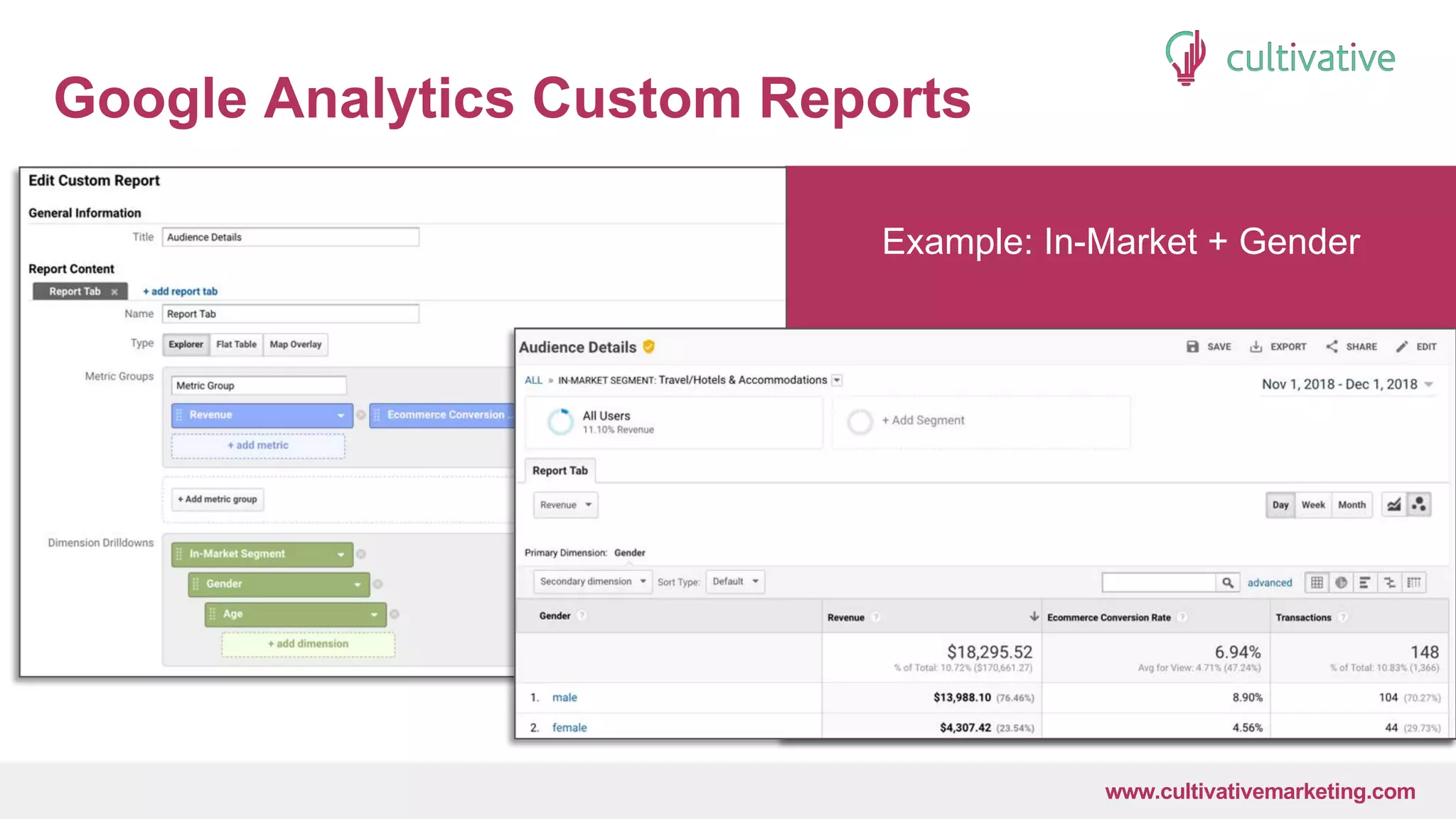Screen dimensions: 1456x819
Task: Remove the Age dimension with x icon
Action: [x=395, y=614]
